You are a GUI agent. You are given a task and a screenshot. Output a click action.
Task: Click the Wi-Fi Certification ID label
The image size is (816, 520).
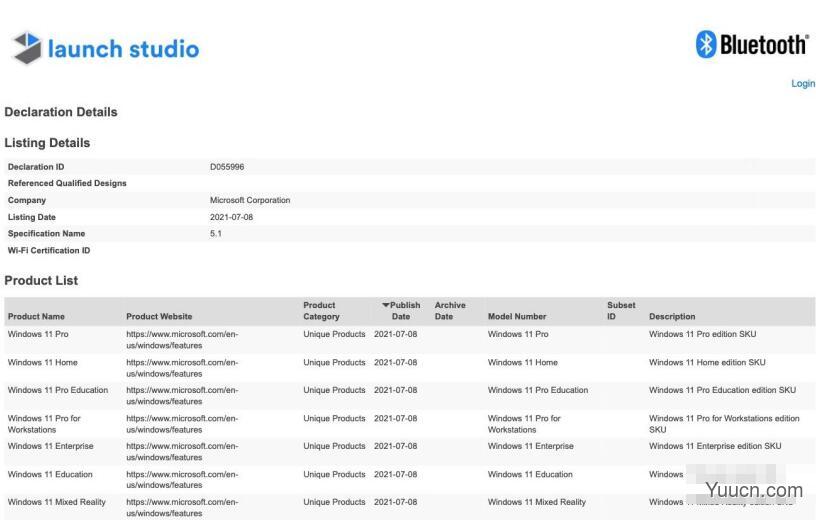coord(49,250)
